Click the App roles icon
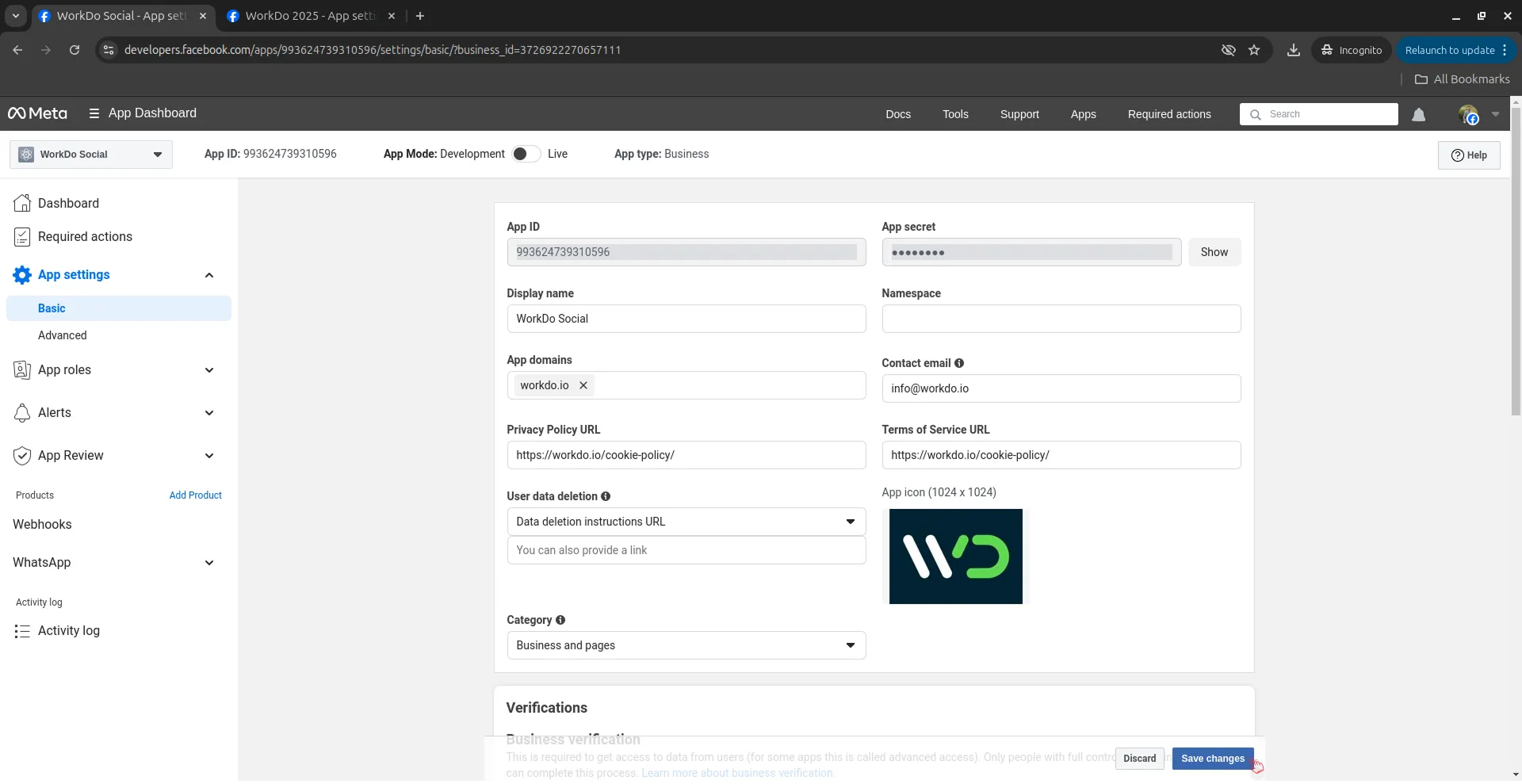This screenshot has height=784, width=1522. [22, 370]
